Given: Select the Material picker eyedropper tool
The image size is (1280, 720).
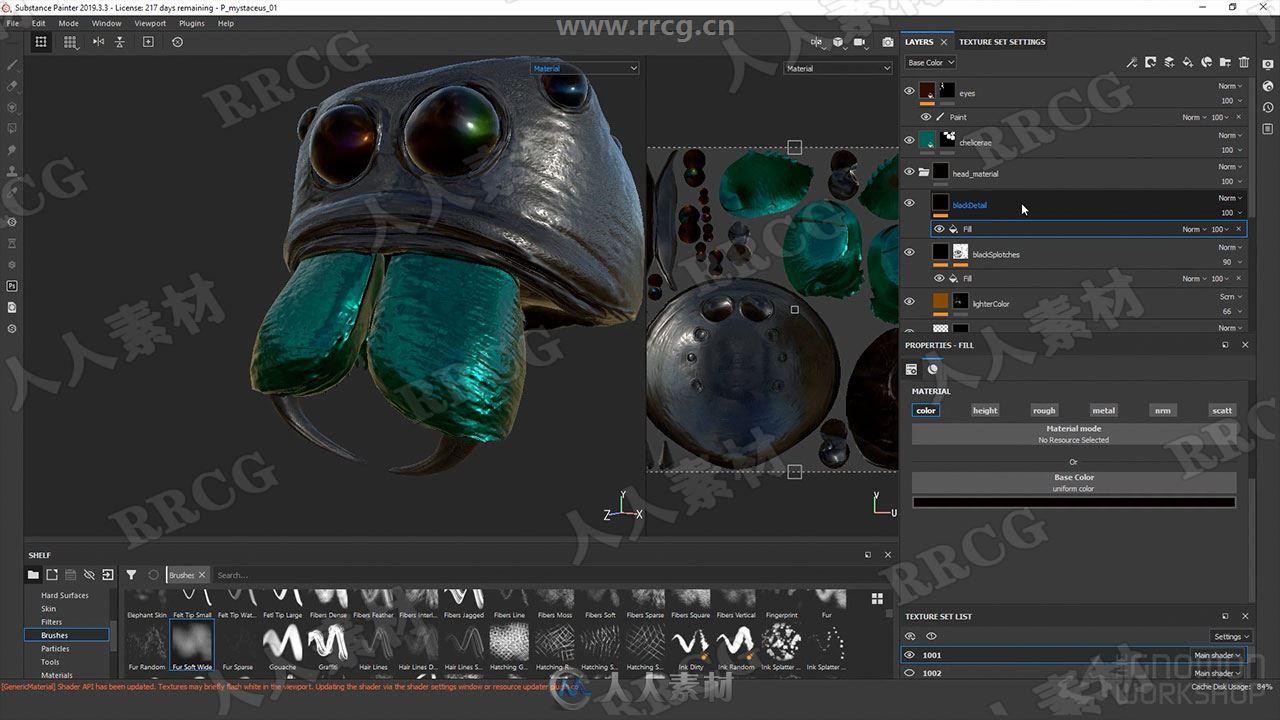Looking at the screenshot, I should point(12,193).
